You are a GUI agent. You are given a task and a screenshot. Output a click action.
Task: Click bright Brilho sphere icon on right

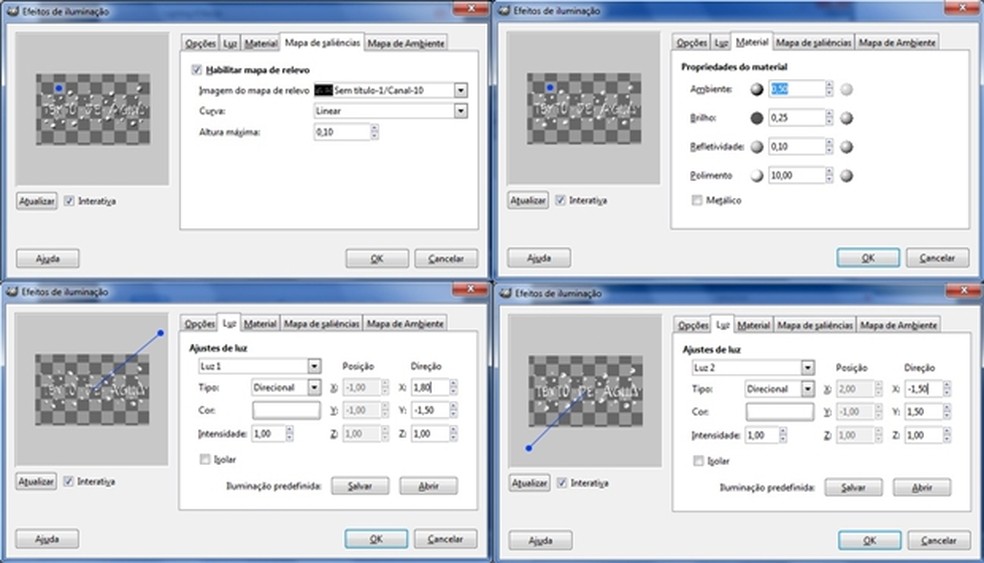[847, 117]
